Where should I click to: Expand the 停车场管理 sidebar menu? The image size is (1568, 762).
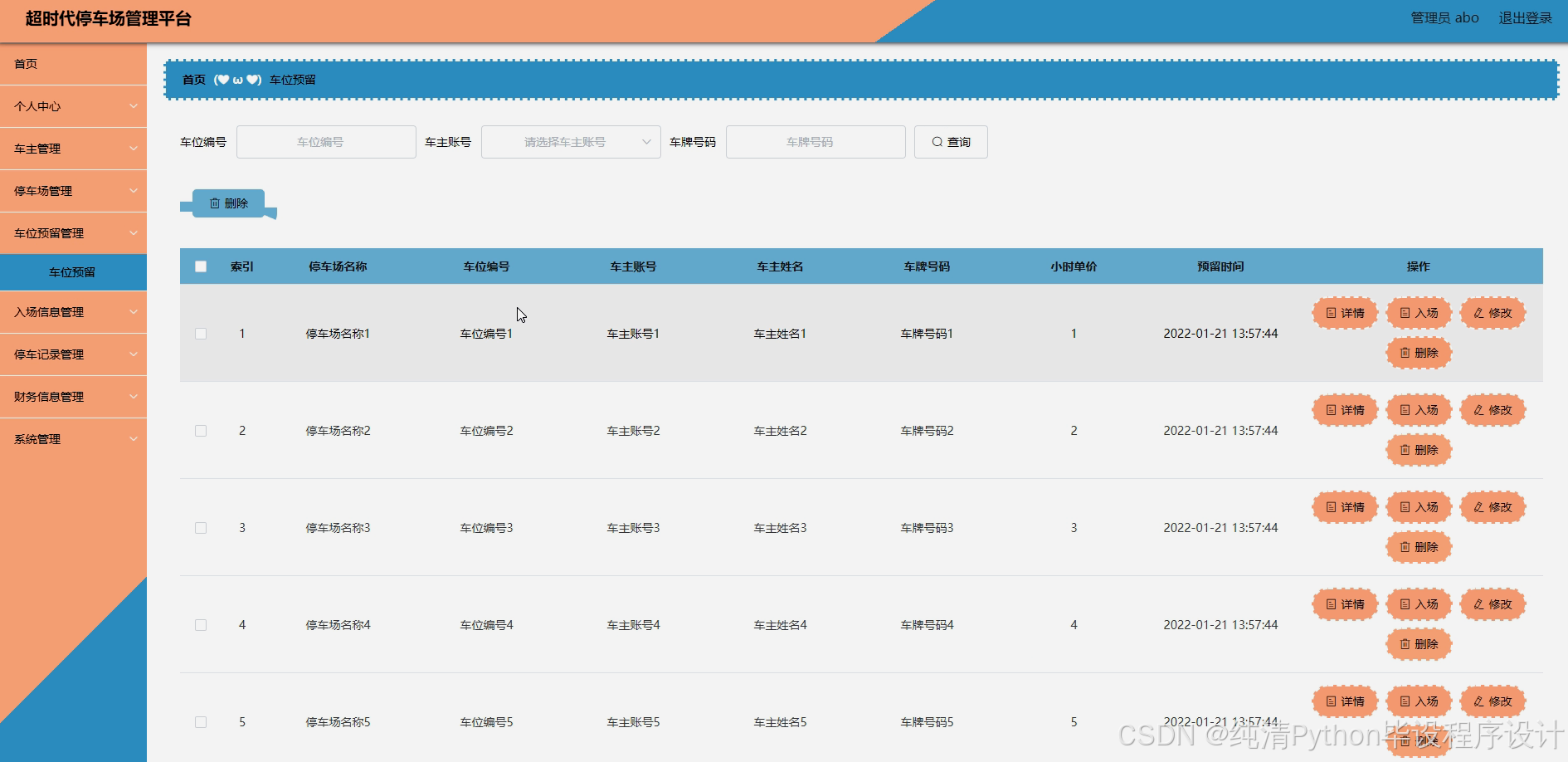click(73, 191)
